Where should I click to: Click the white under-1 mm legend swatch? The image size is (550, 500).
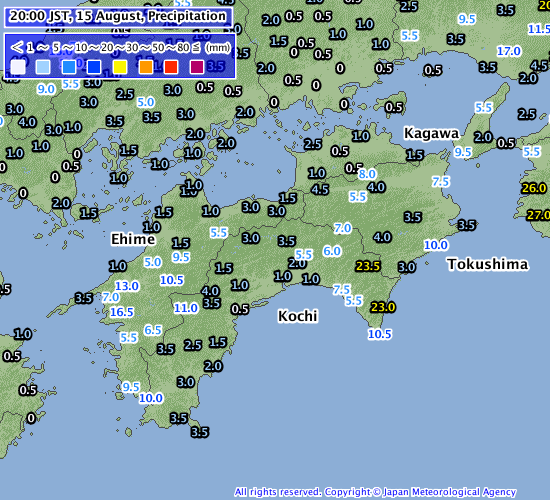pos(18,67)
